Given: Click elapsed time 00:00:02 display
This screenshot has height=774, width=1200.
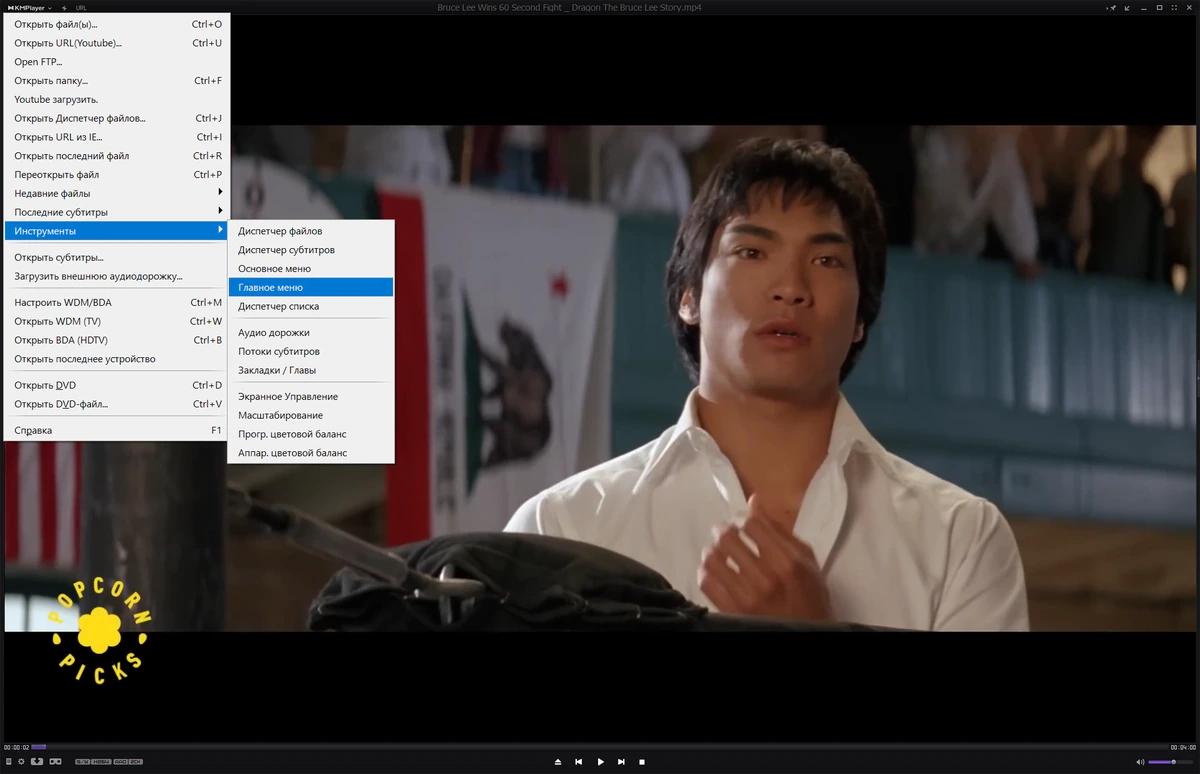Looking at the screenshot, I should click(x=16, y=747).
